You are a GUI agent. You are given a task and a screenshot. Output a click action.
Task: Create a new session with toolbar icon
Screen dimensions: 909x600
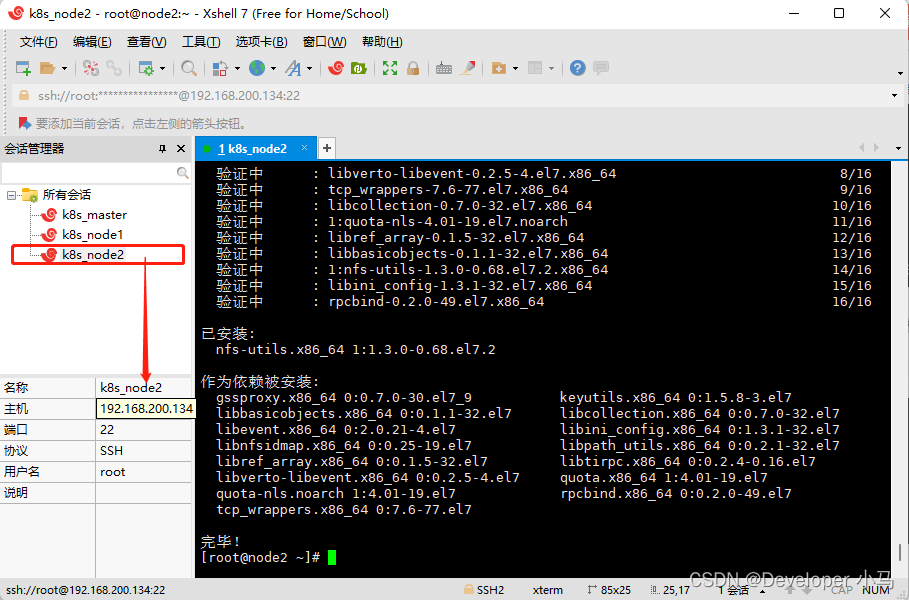point(23,68)
